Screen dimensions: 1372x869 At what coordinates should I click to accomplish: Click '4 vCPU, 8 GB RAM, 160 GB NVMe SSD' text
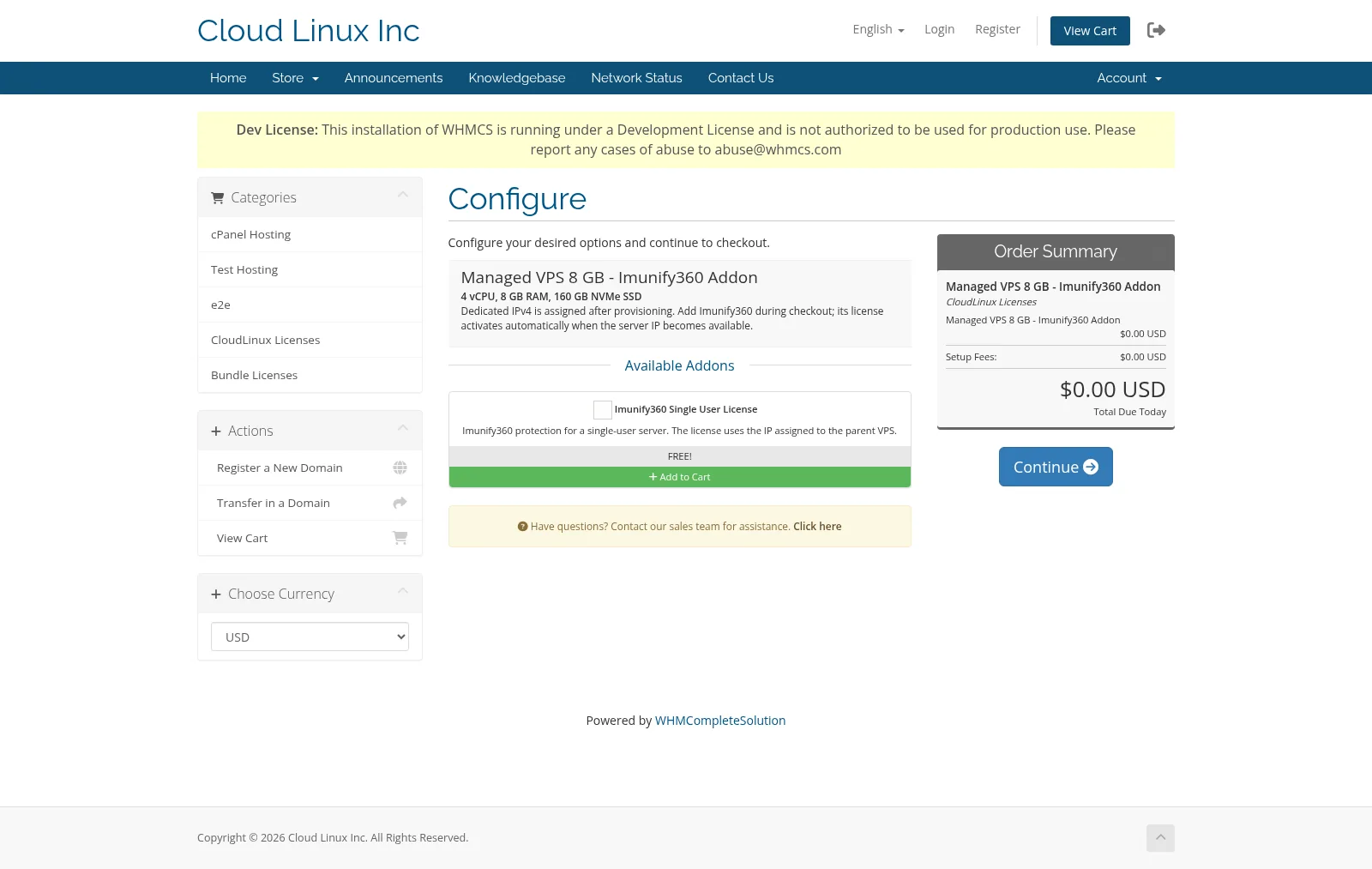(551, 297)
